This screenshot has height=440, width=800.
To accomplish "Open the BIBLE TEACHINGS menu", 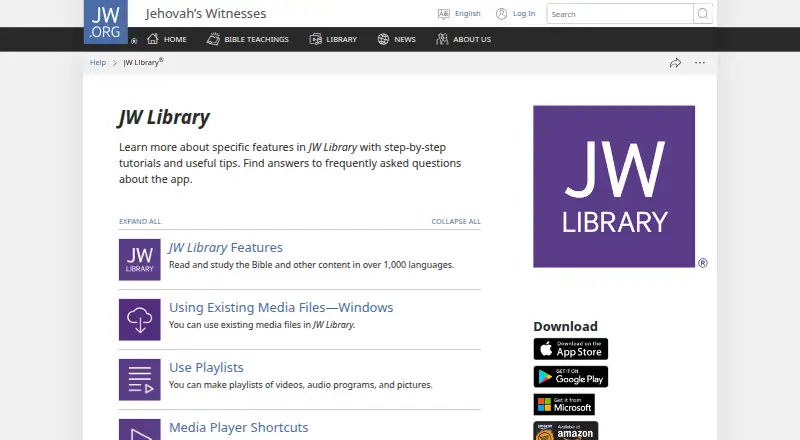I will pos(256,39).
